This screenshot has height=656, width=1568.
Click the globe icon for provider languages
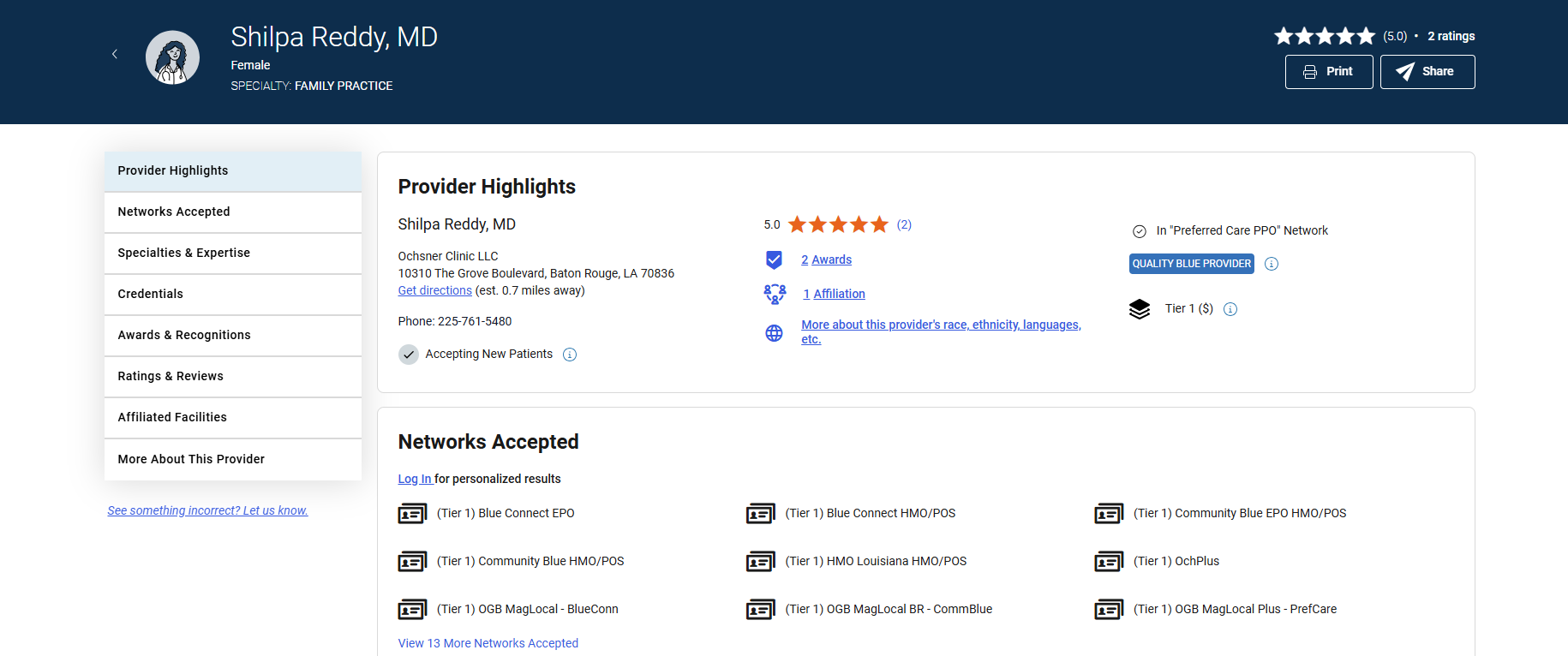774,333
